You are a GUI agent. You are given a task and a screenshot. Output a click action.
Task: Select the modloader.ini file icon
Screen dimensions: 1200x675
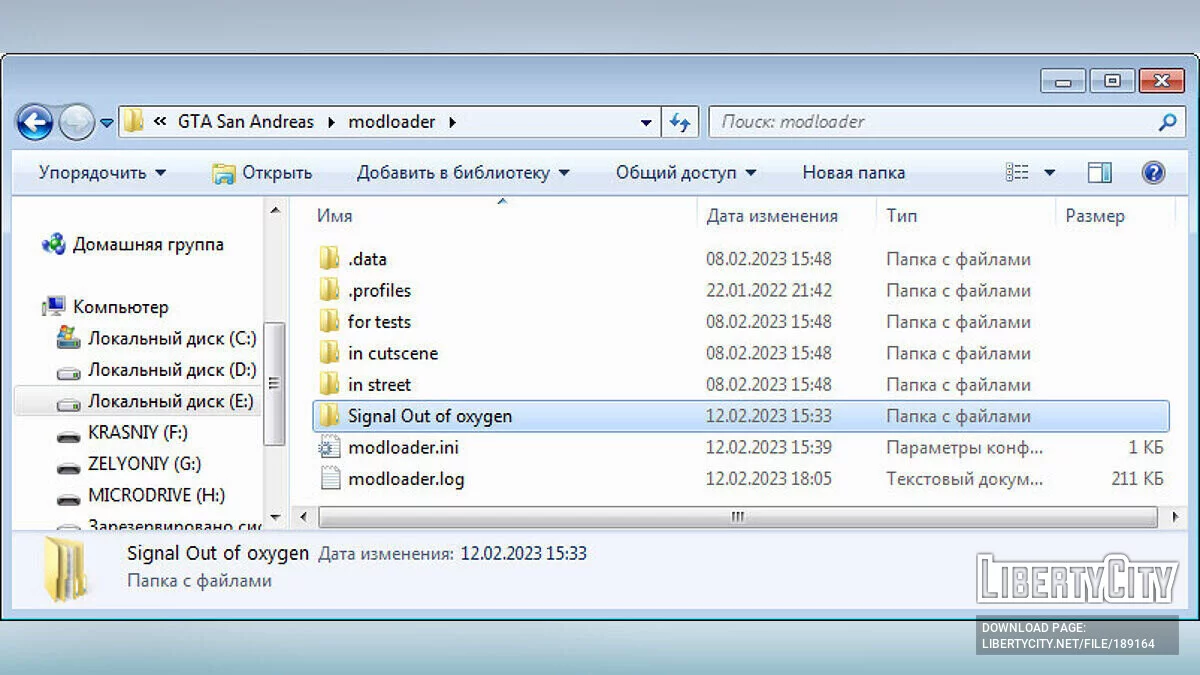pyautogui.click(x=330, y=448)
